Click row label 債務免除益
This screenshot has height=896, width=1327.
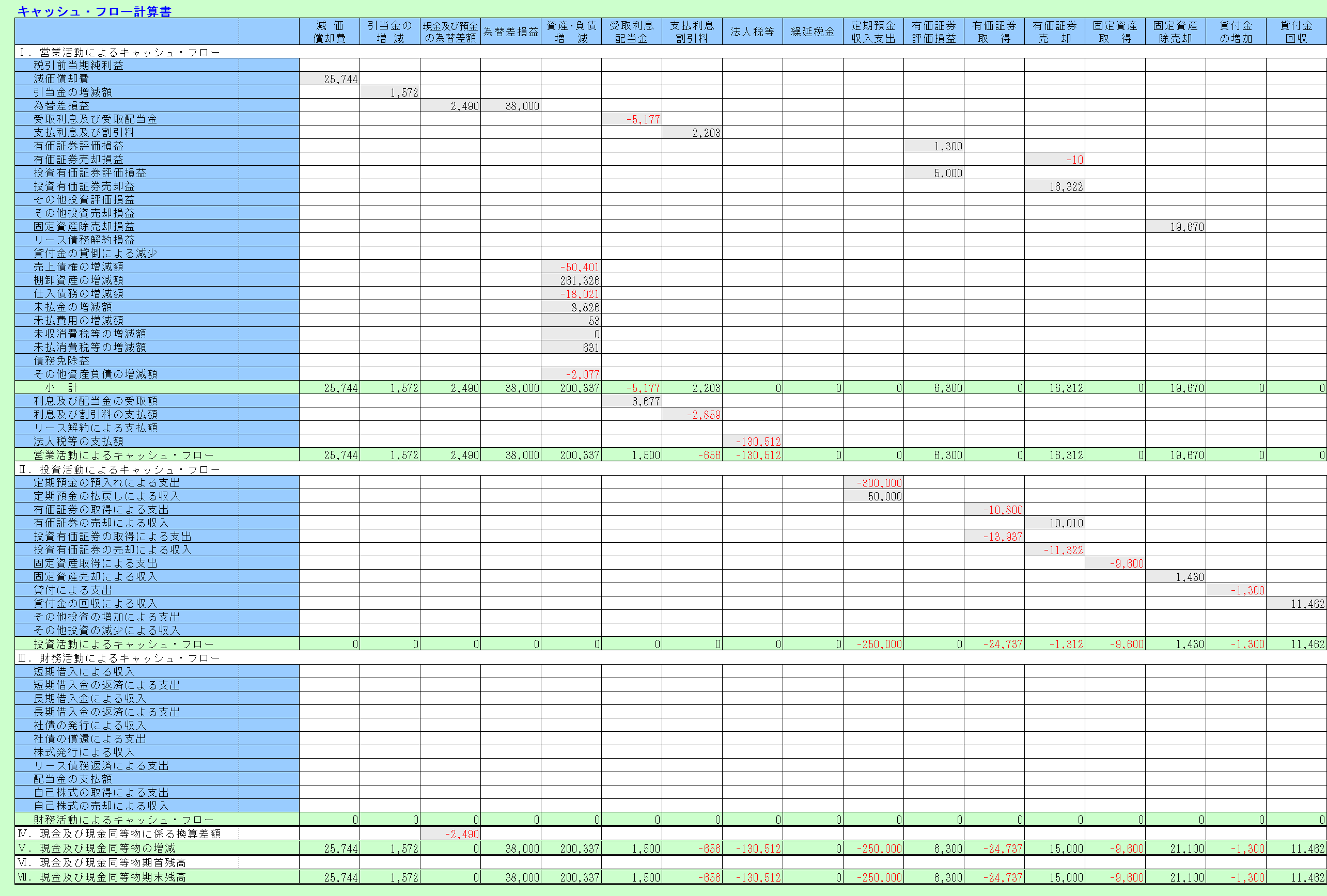point(61,360)
